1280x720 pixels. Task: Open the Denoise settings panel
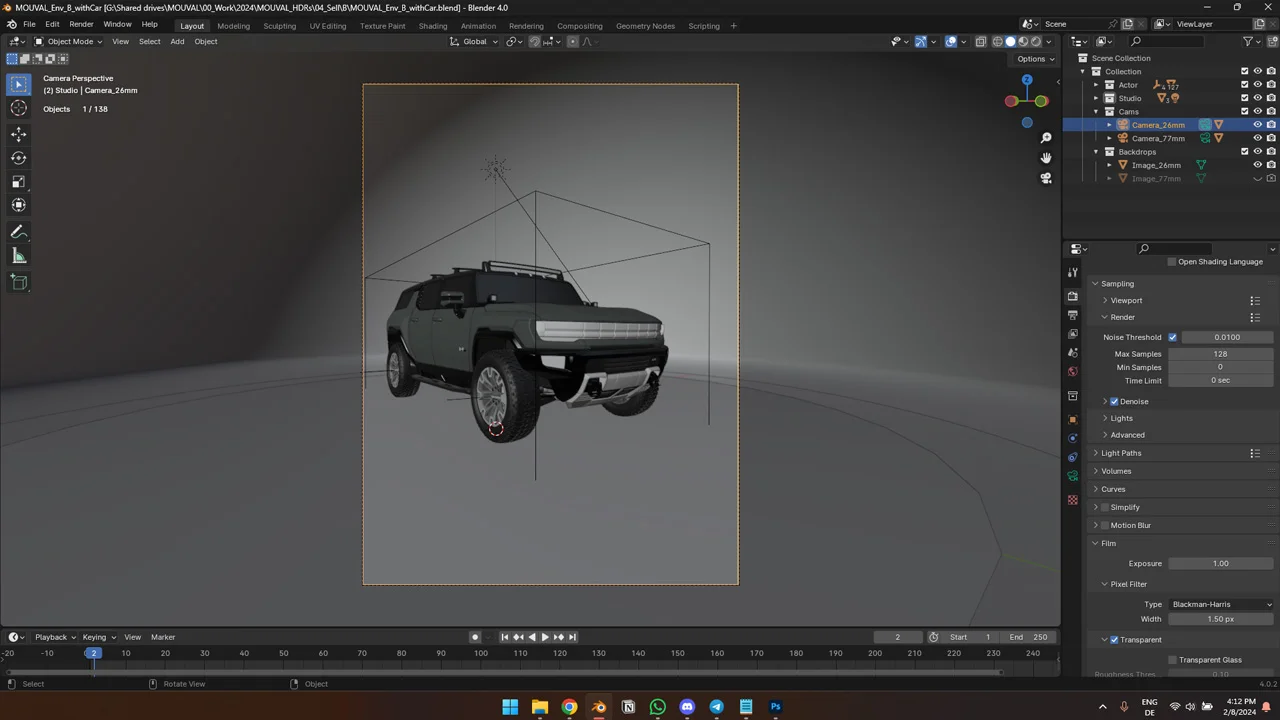(x=1104, y=401)
